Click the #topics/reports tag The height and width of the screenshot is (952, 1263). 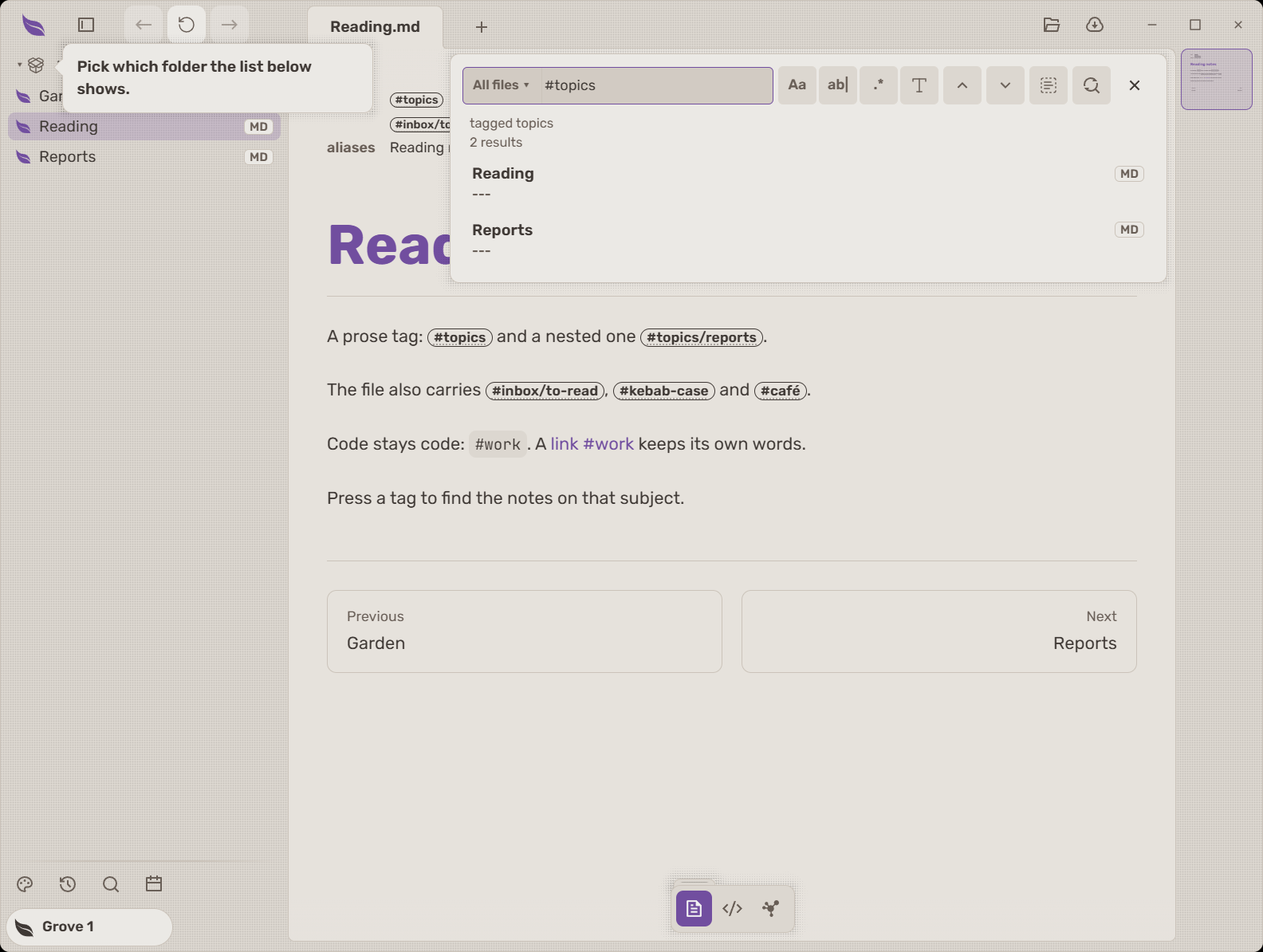(702, 337)
